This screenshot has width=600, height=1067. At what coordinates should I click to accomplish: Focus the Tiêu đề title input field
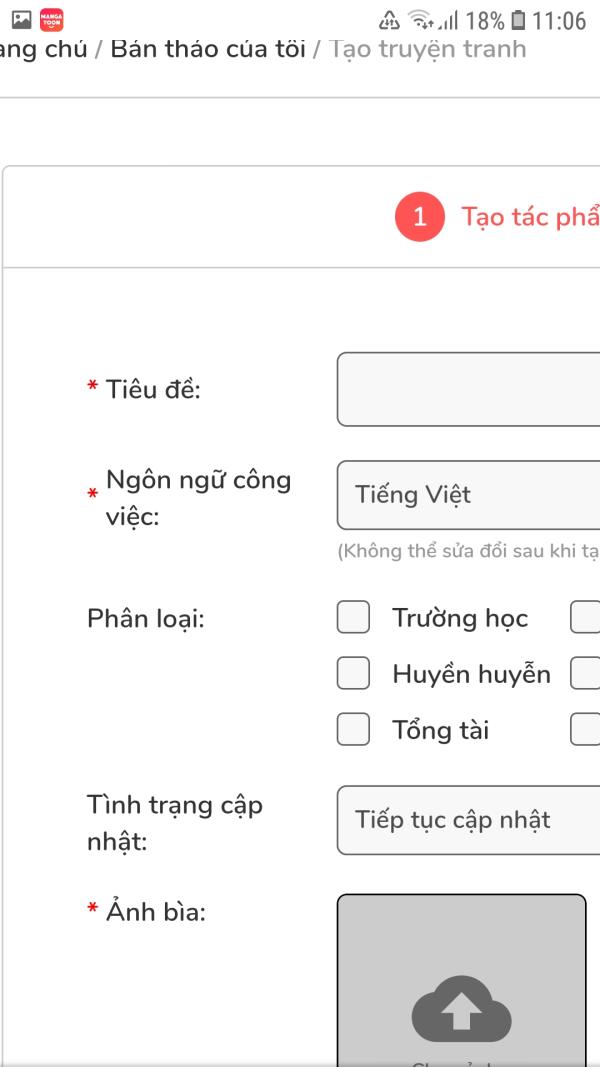(x=468, y=389)
